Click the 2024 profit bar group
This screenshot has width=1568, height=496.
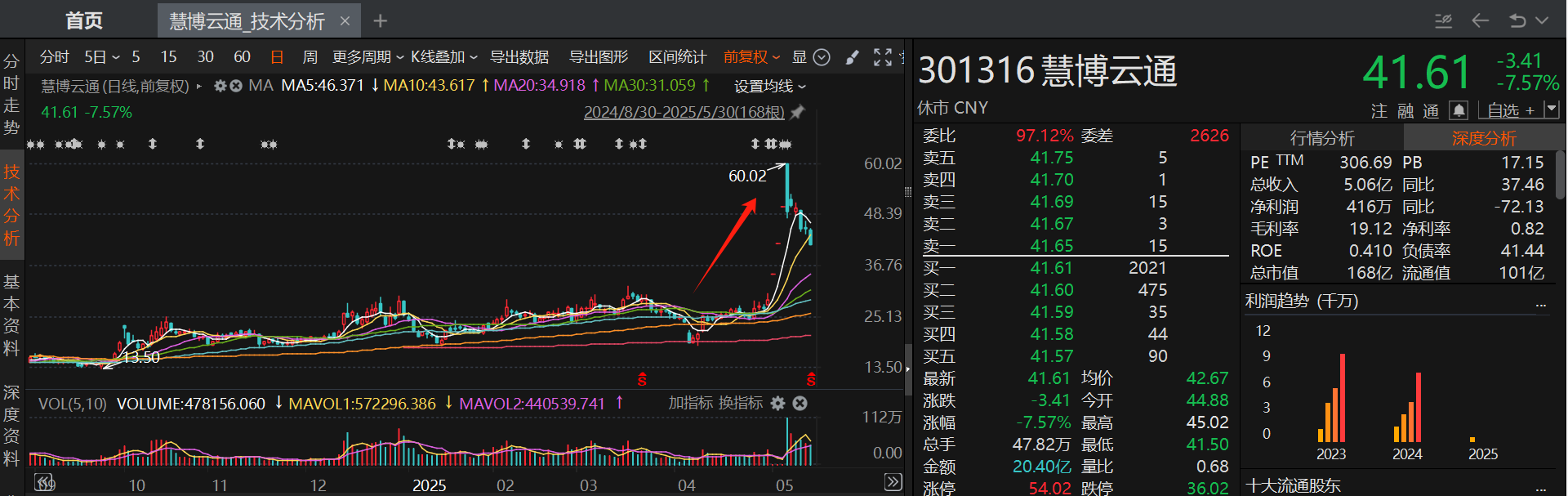1407,407
